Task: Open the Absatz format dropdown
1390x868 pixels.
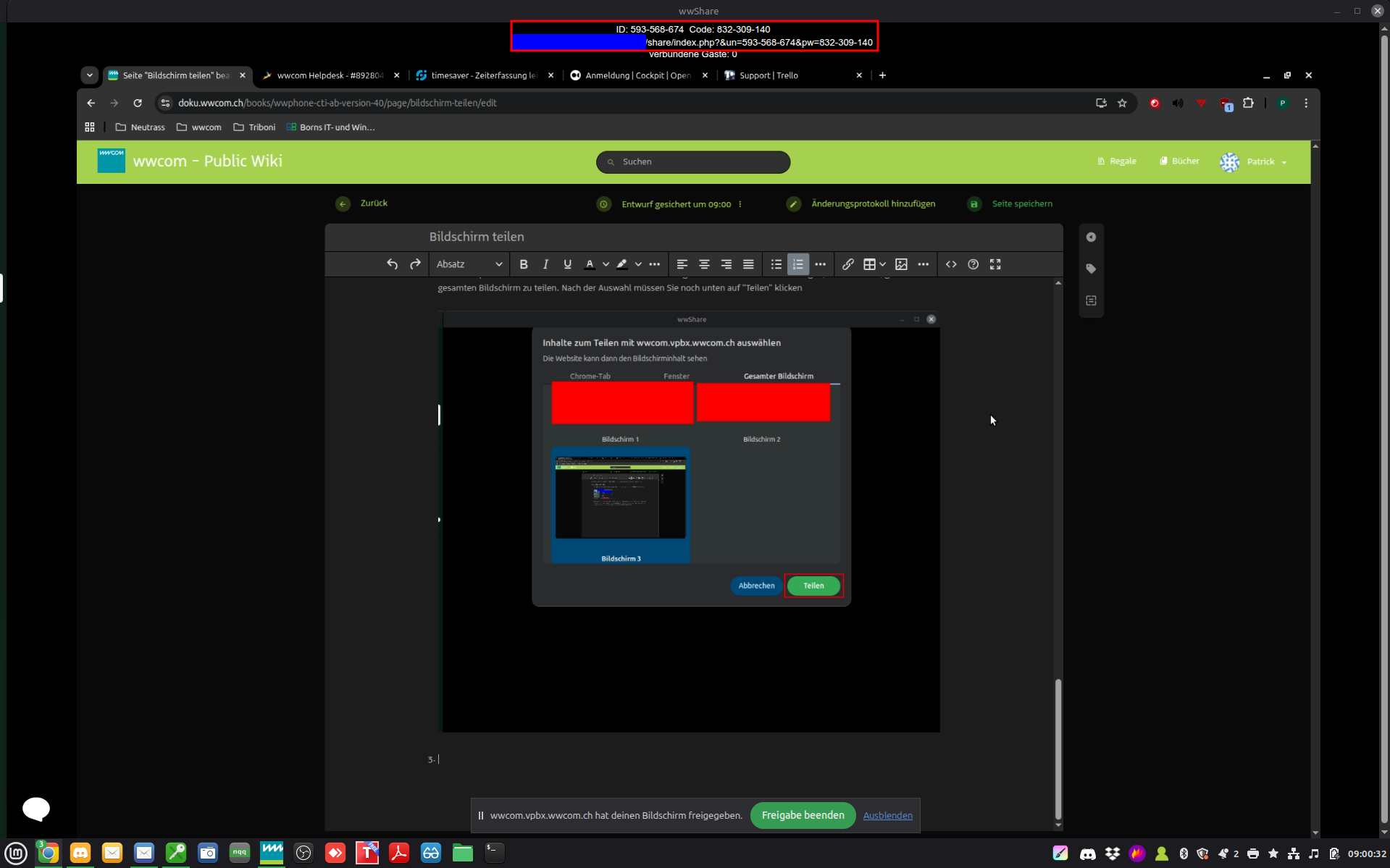Action: (469, 264)
